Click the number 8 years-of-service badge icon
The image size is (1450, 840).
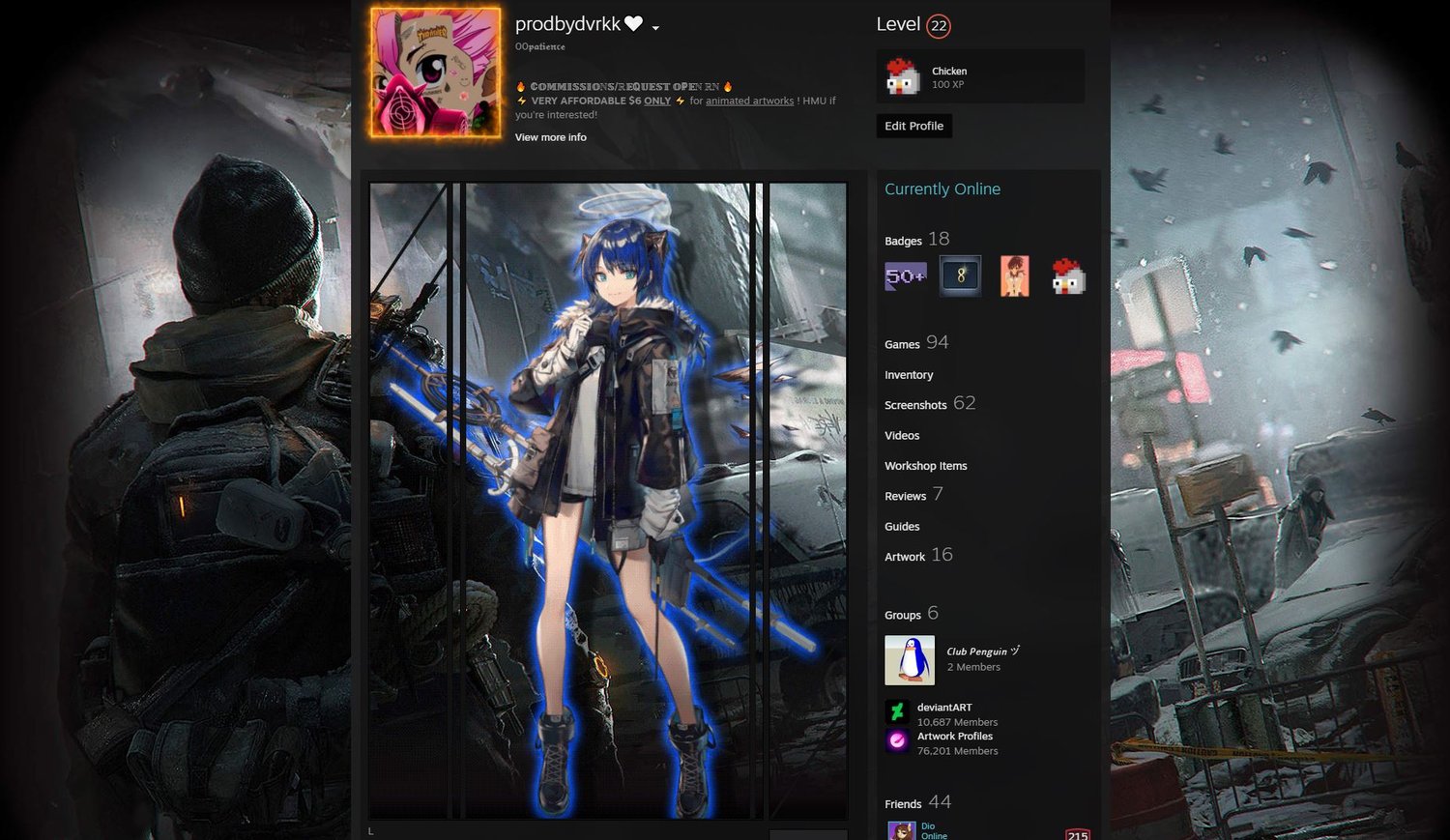point(961,276)
